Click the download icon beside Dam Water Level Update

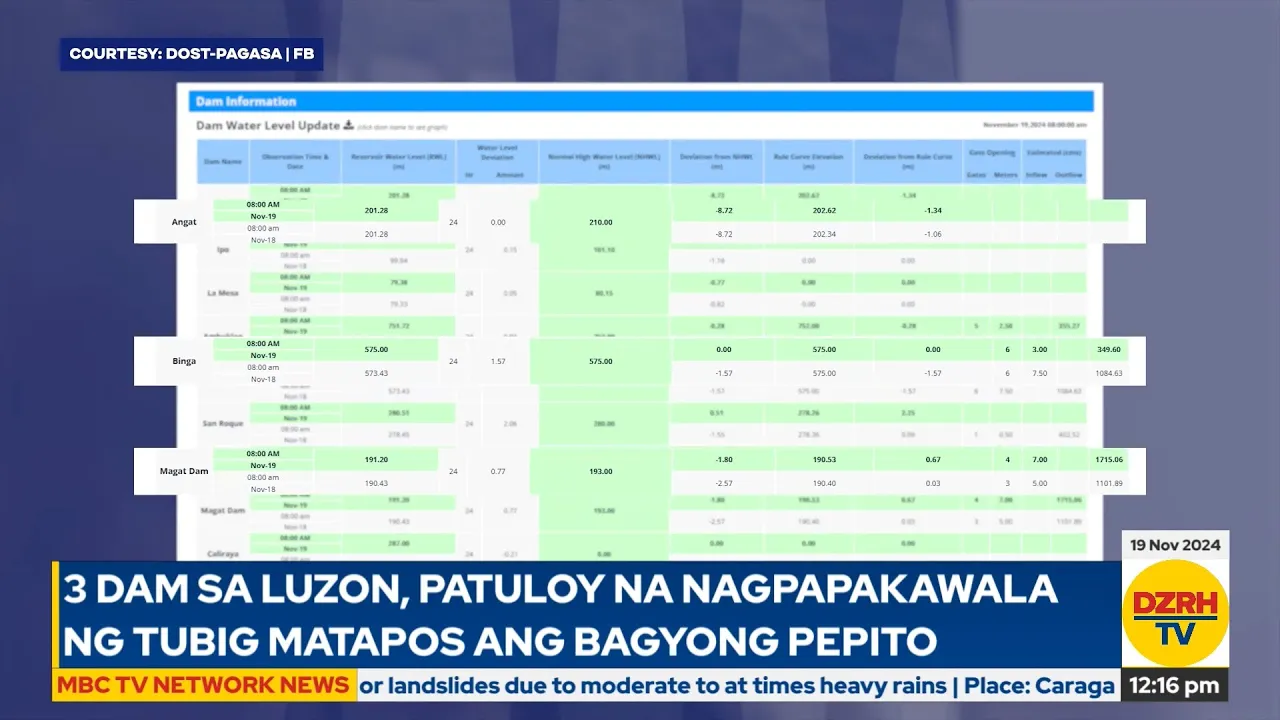348,125
